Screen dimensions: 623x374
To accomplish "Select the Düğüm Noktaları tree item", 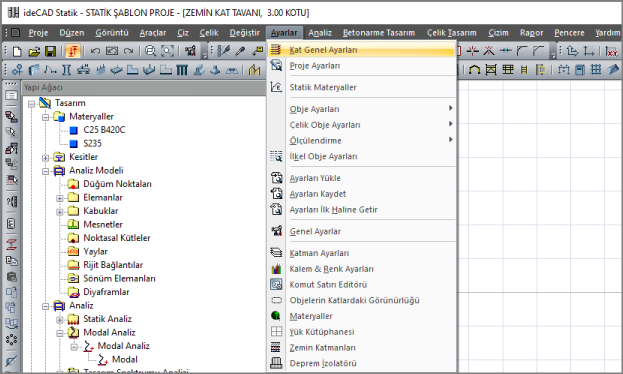I will 117,184.
